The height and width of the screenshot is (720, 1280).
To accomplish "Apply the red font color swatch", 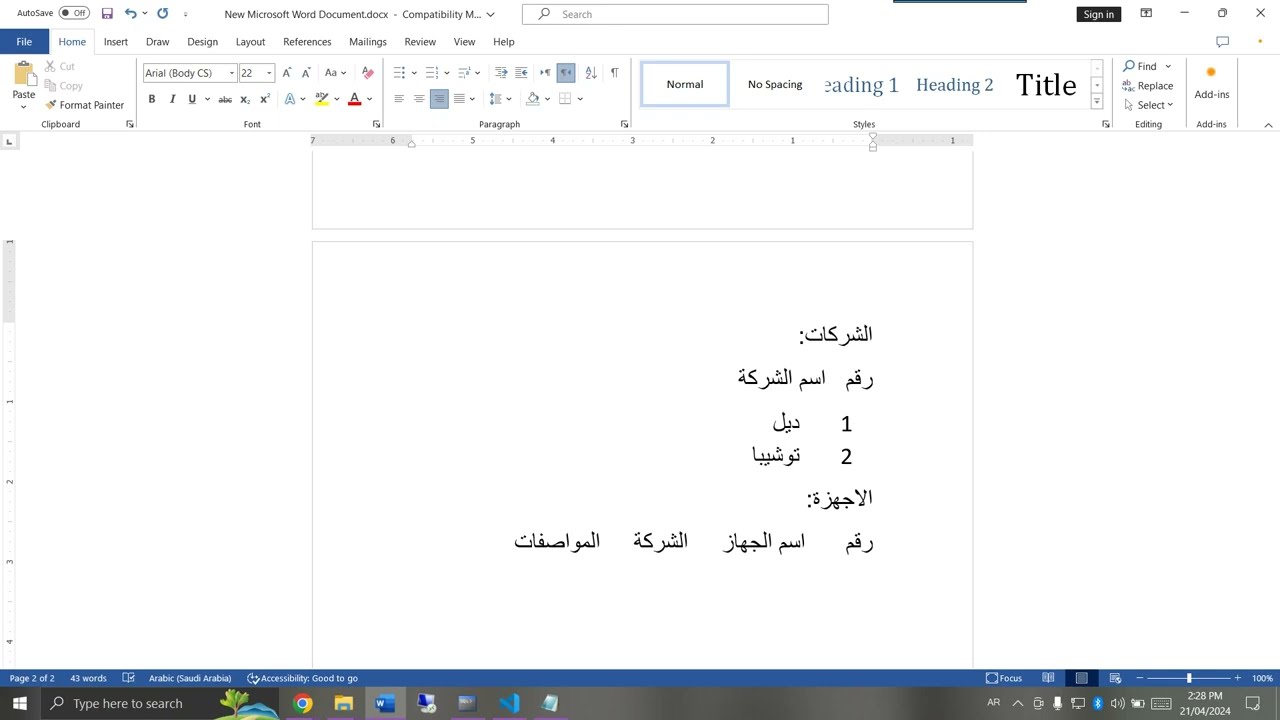I will [354, 99].
